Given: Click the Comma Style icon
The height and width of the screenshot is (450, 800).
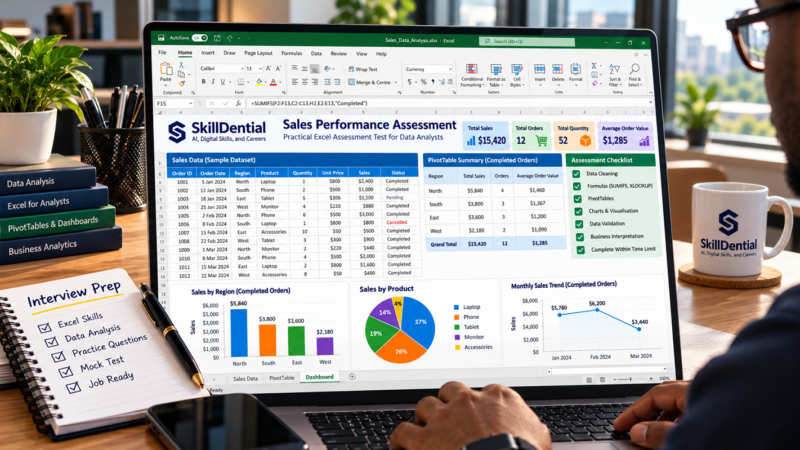Looking at the screenshot, I should point(433,82).
